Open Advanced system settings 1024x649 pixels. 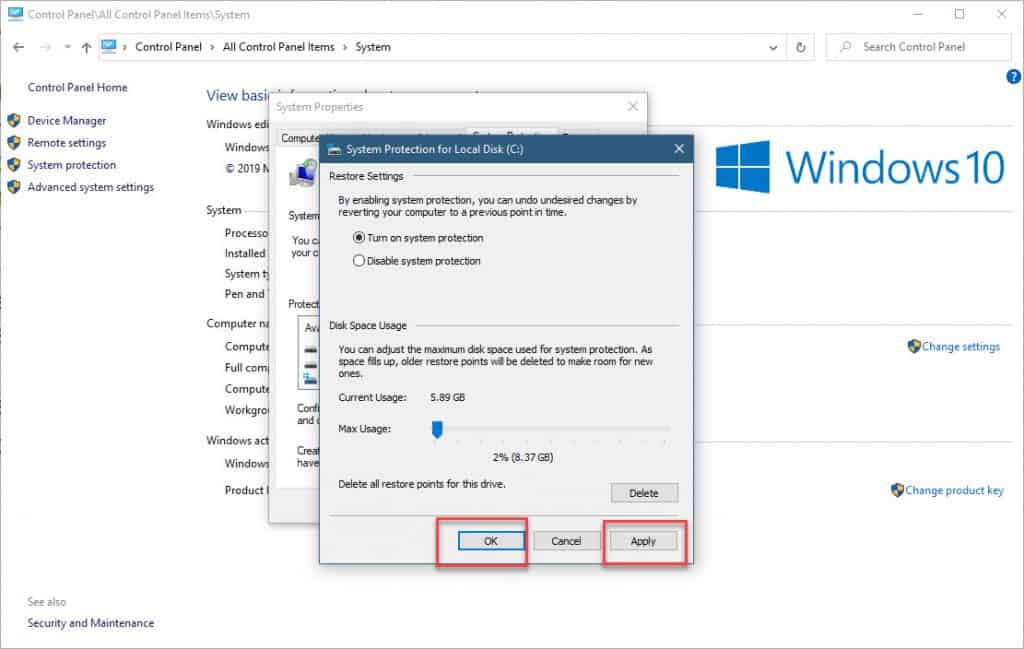click(90, 187)
